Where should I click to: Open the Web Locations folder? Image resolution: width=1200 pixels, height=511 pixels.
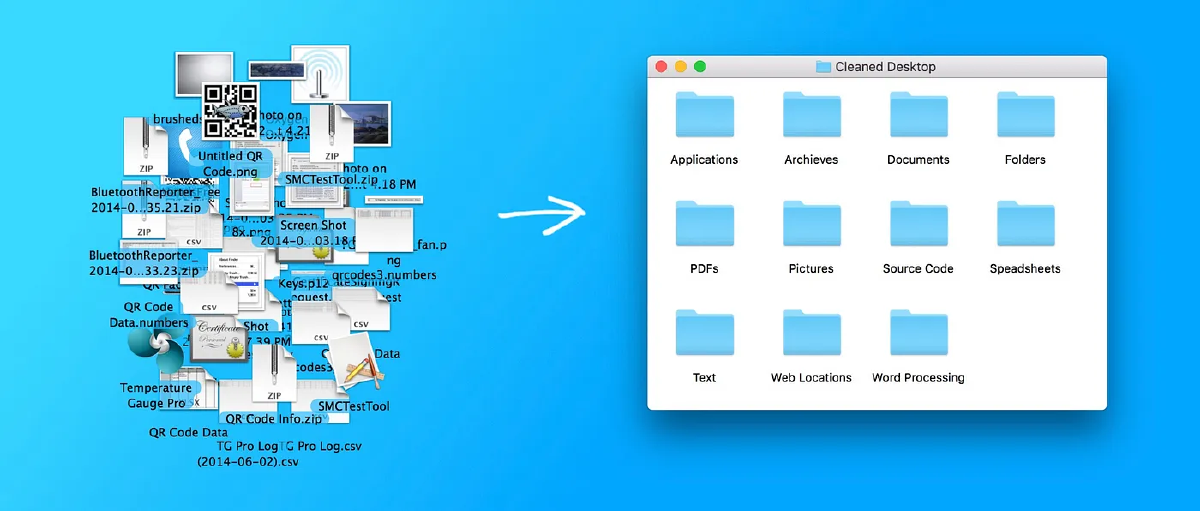(x=811, y=332)
